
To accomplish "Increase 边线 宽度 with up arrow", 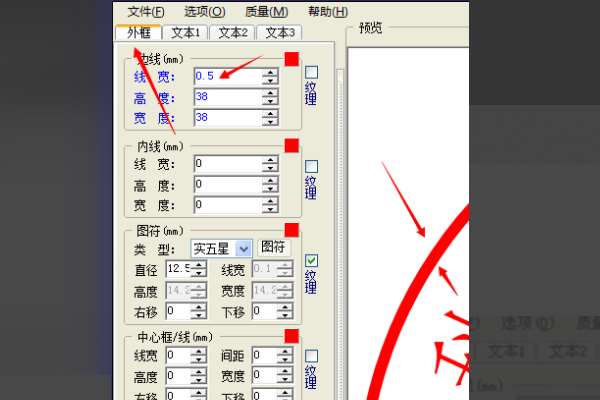I will pyautogui.click(x=270, y=114).
